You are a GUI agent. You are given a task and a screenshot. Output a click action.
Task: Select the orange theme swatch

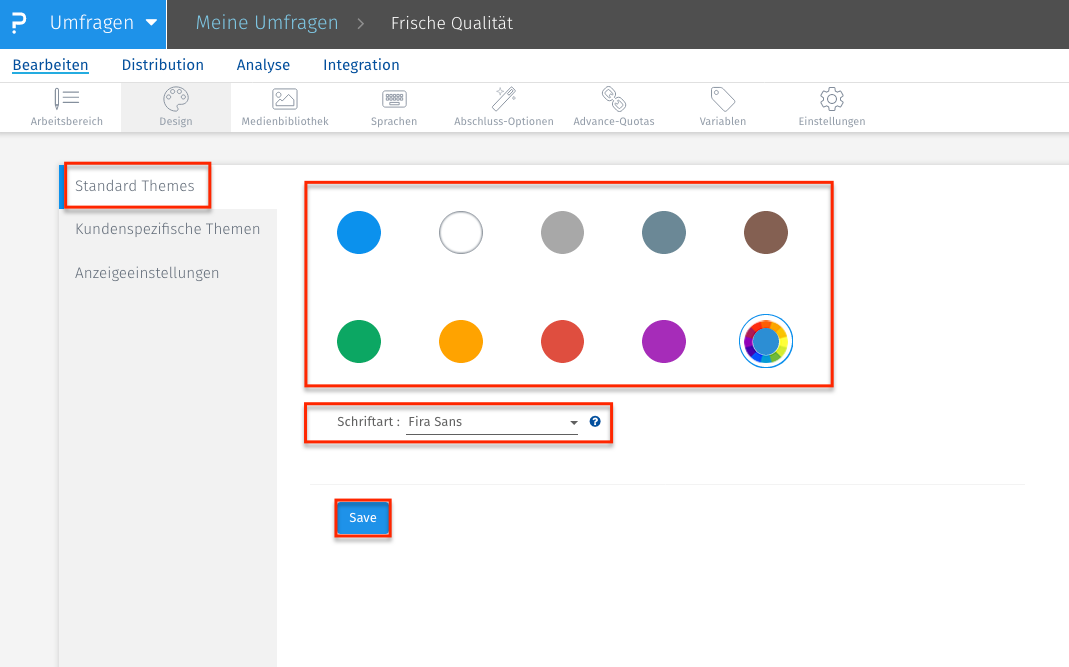[x=461, y=341]
